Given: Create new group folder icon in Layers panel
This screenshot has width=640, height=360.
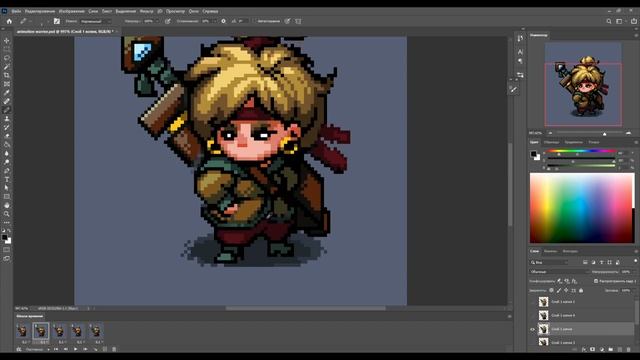Looking at the screenshot, I should (611, 350).
